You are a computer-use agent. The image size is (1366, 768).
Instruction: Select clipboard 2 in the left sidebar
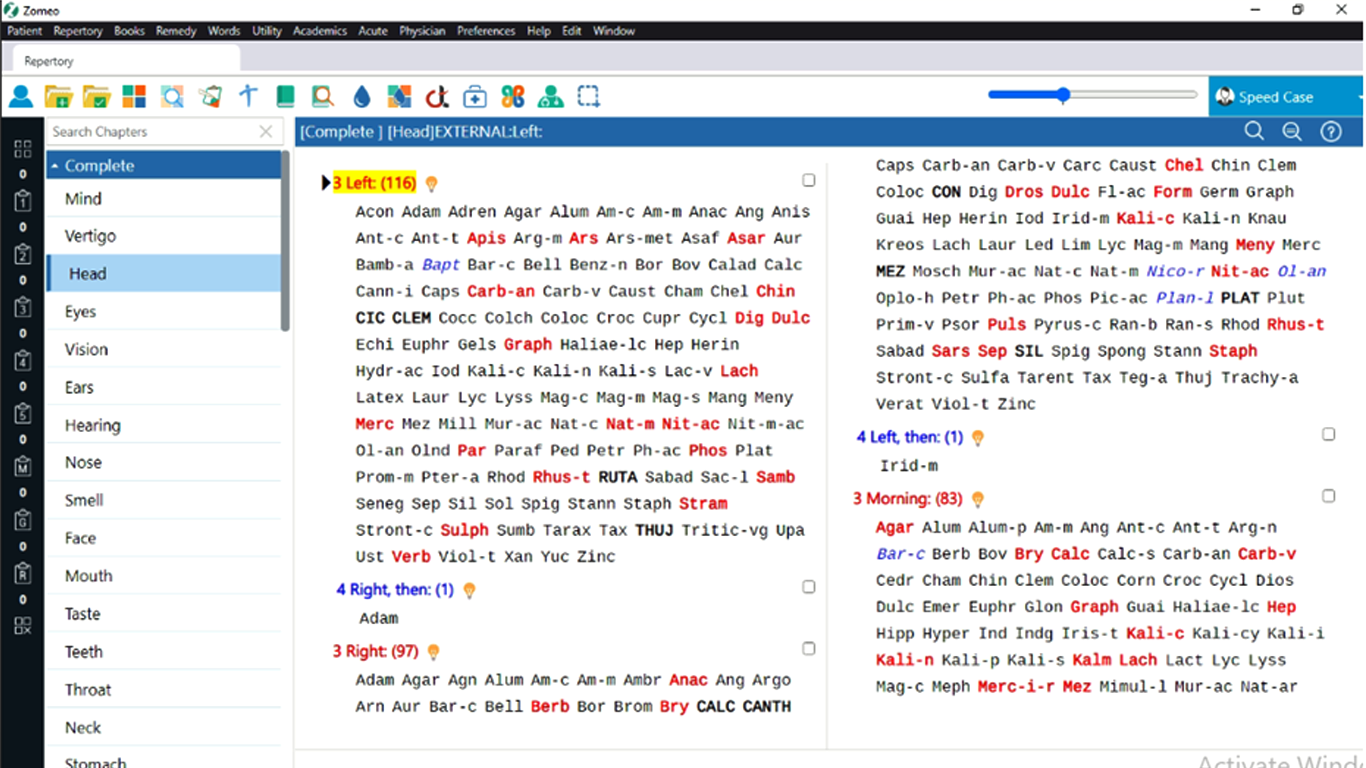[22, 255]
